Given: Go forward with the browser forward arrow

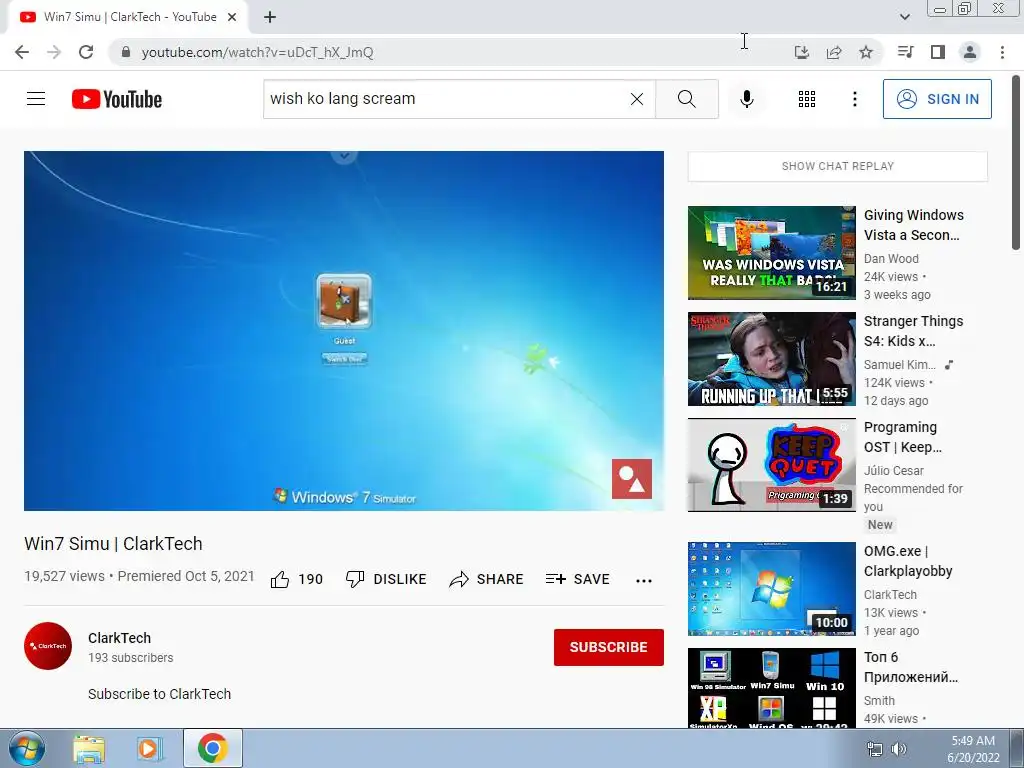Looking at the screenshot, I should coord(54,52).
